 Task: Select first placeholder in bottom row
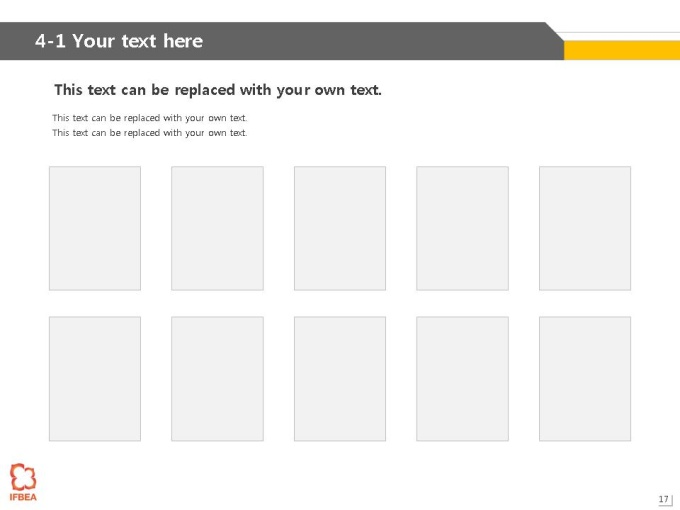pyautogui.click(x=95, y=379)
